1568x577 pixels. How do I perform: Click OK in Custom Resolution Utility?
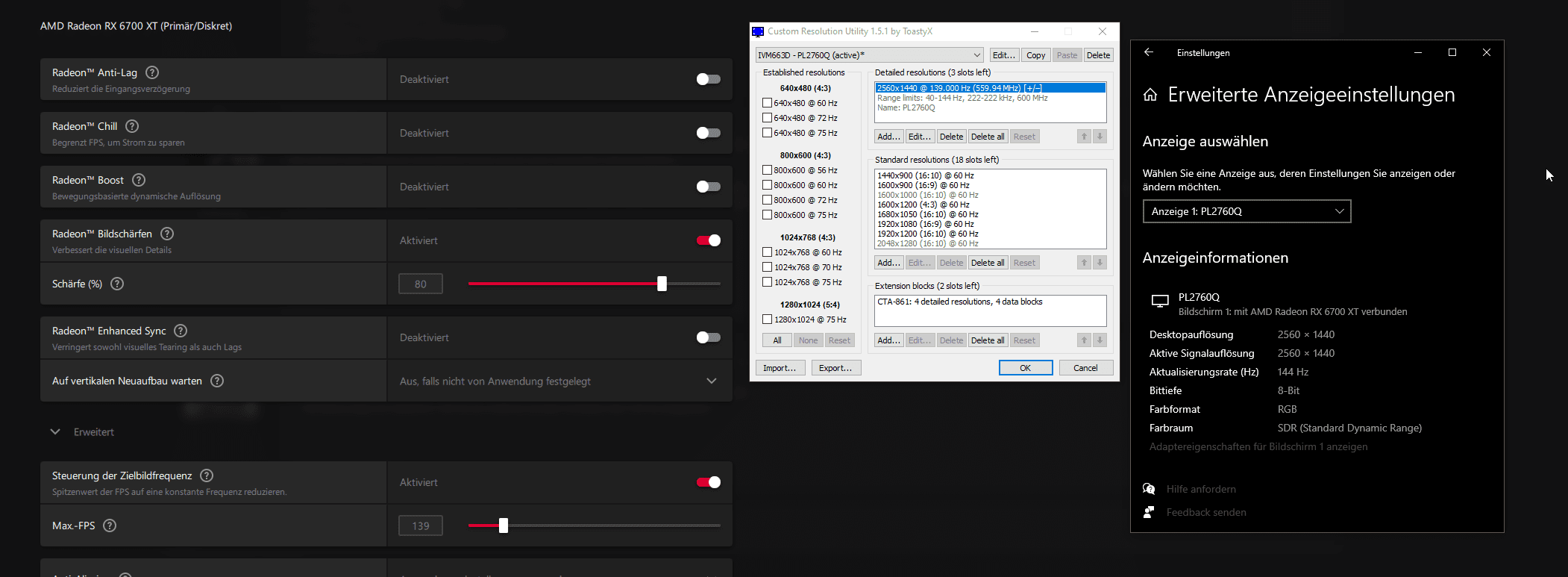(1026, 368)
